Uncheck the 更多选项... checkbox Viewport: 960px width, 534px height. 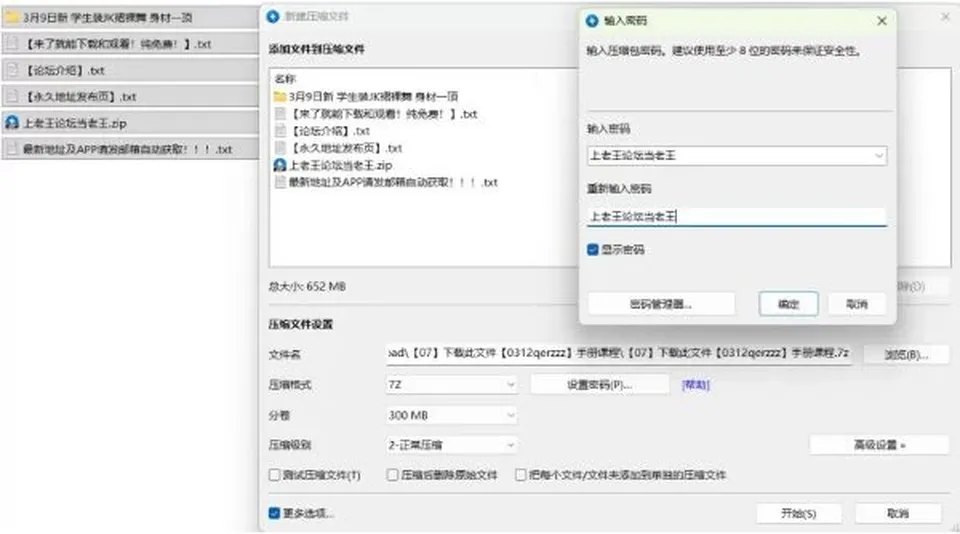coord(274,513)
